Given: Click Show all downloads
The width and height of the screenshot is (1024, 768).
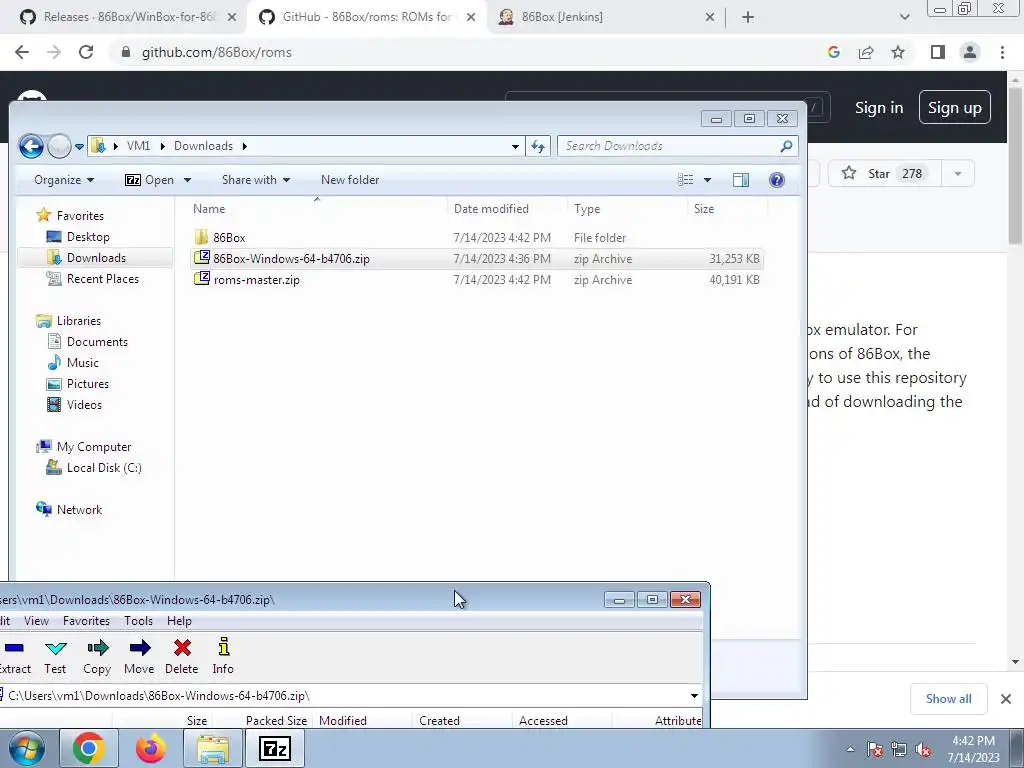Looking at the screenshot, I should [x=948, y=699].
